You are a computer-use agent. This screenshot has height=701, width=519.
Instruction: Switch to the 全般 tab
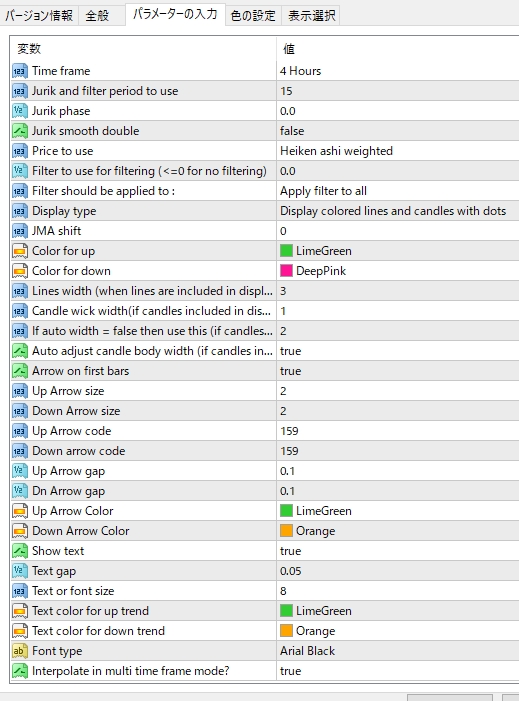[102, 16]
